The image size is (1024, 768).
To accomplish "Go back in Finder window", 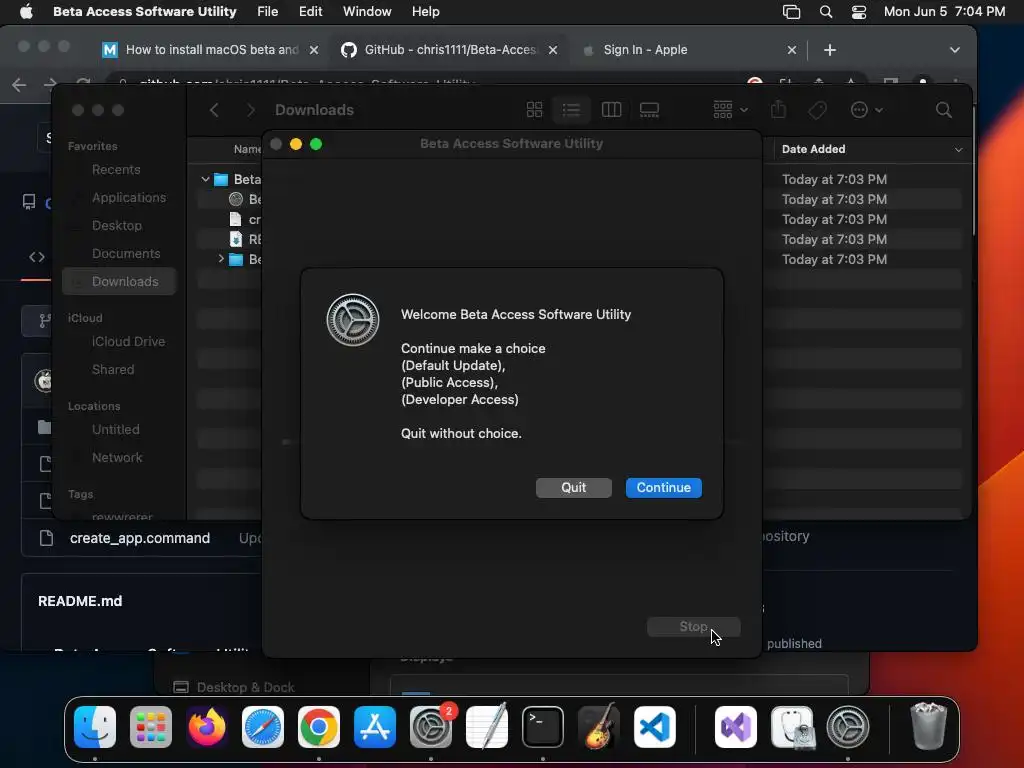I will point(214,110).
